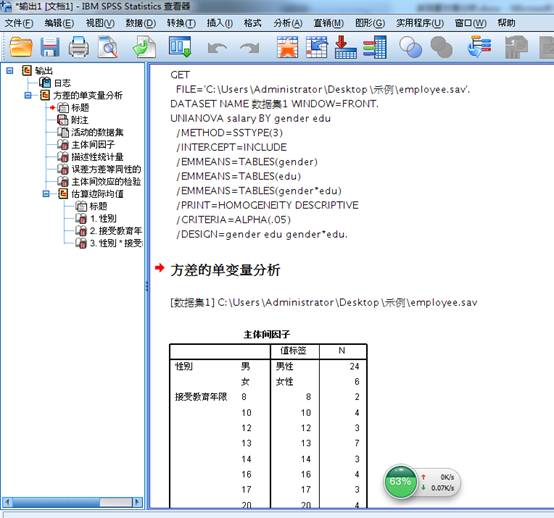Click the 方差的单变量分析 heading in output
The width and height of the screenshot is (554, 518).
coord(225,270)
